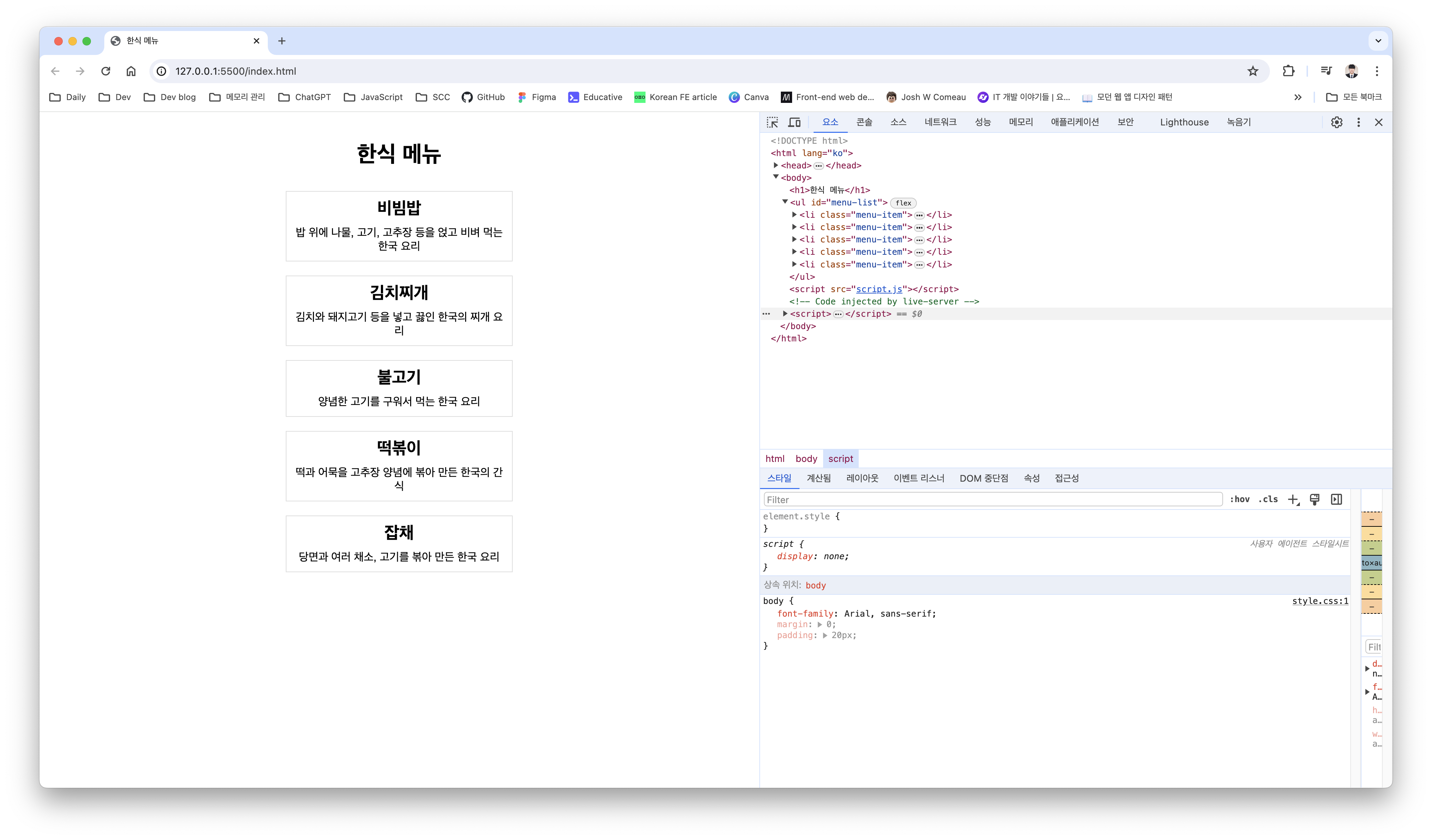Expand the first menu-item li

pyautogui.click(x=795, y=215)
